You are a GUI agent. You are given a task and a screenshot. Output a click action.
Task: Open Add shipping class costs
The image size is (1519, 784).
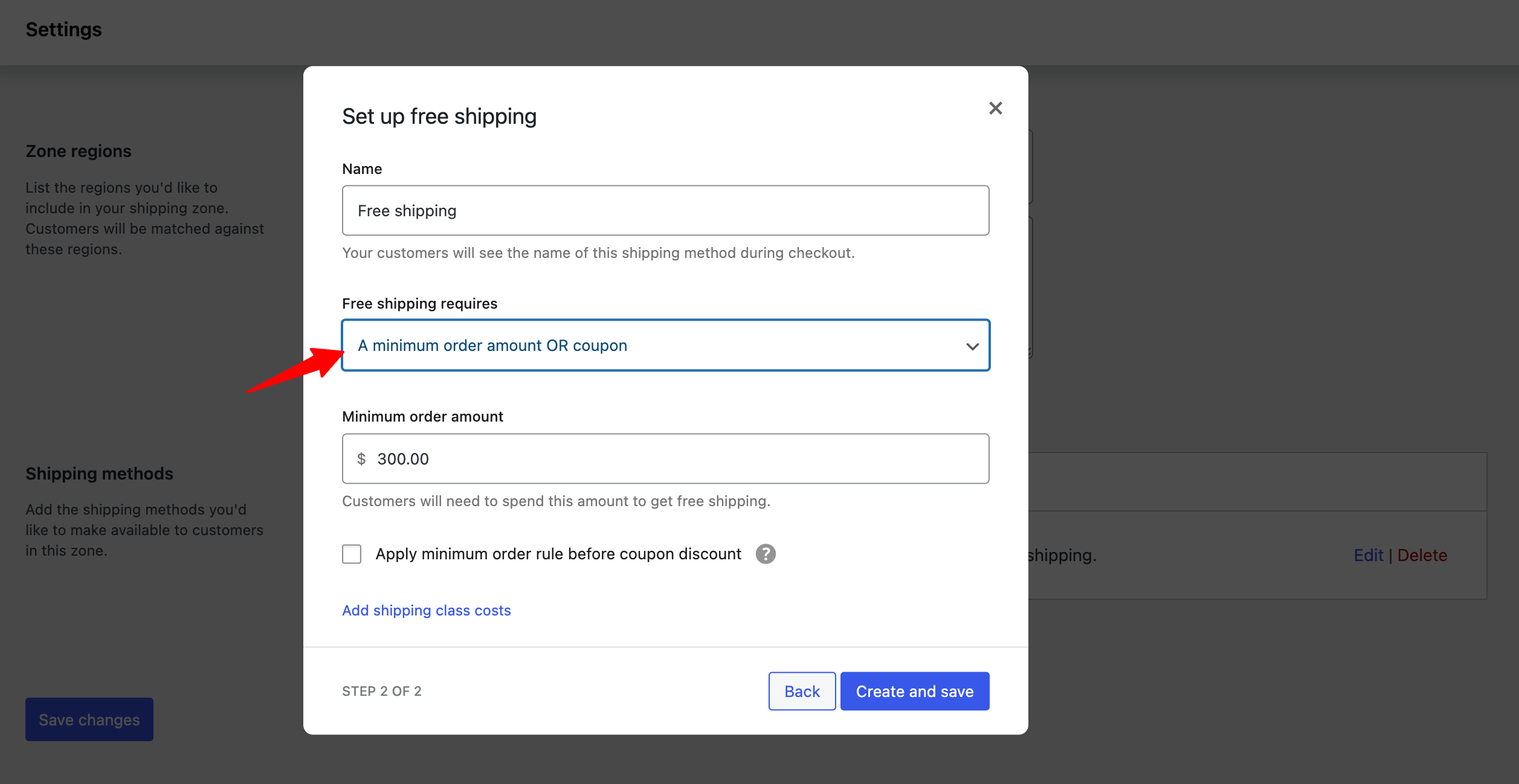click(x=426, y=610)
